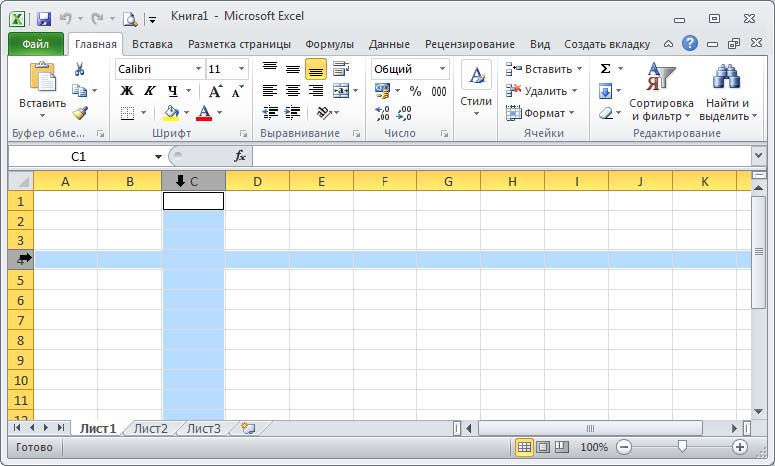This screenshot has width=775, height=466.
Task: Open the Name Box dropdown arrow
Action: tap(158, 157)
